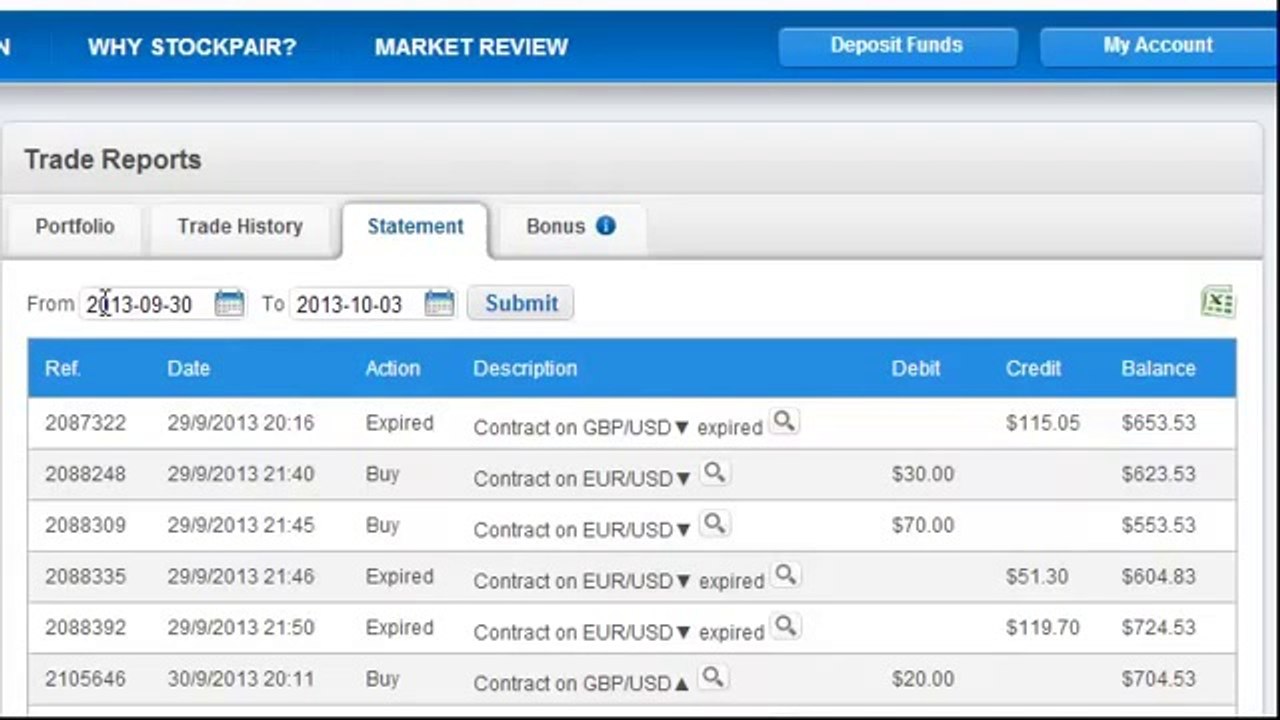Click the Description column header

pos(525,368)
